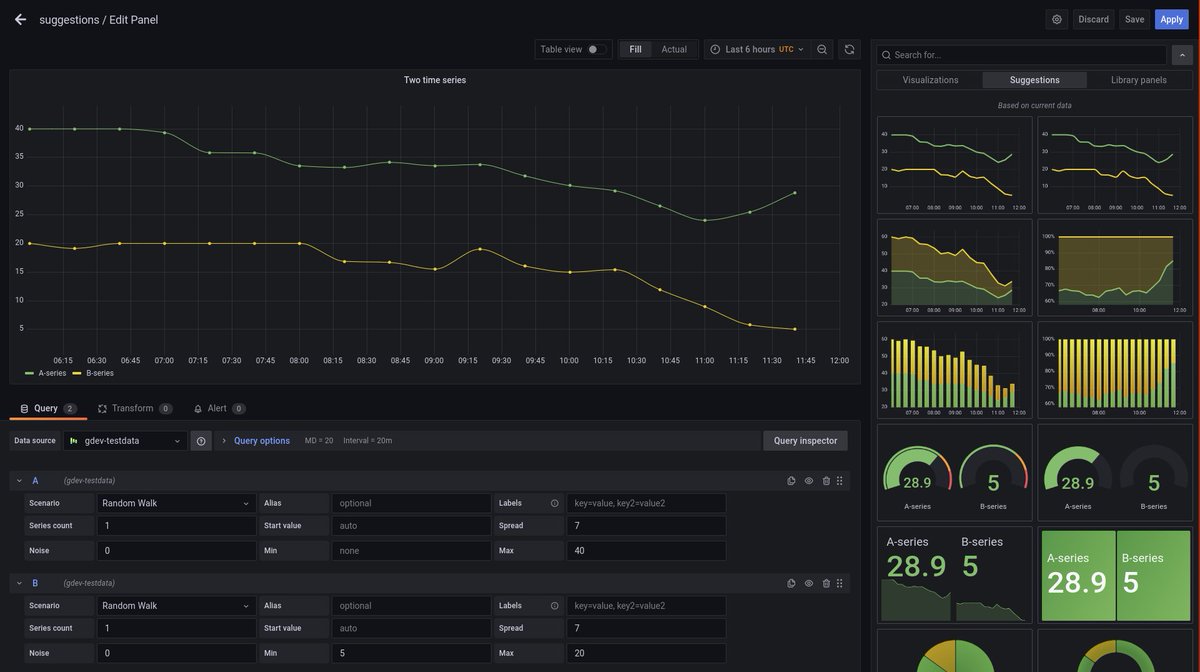Click the Labels info icon in query B
This screenshot has height=672, width=1200.
point(555,605)
